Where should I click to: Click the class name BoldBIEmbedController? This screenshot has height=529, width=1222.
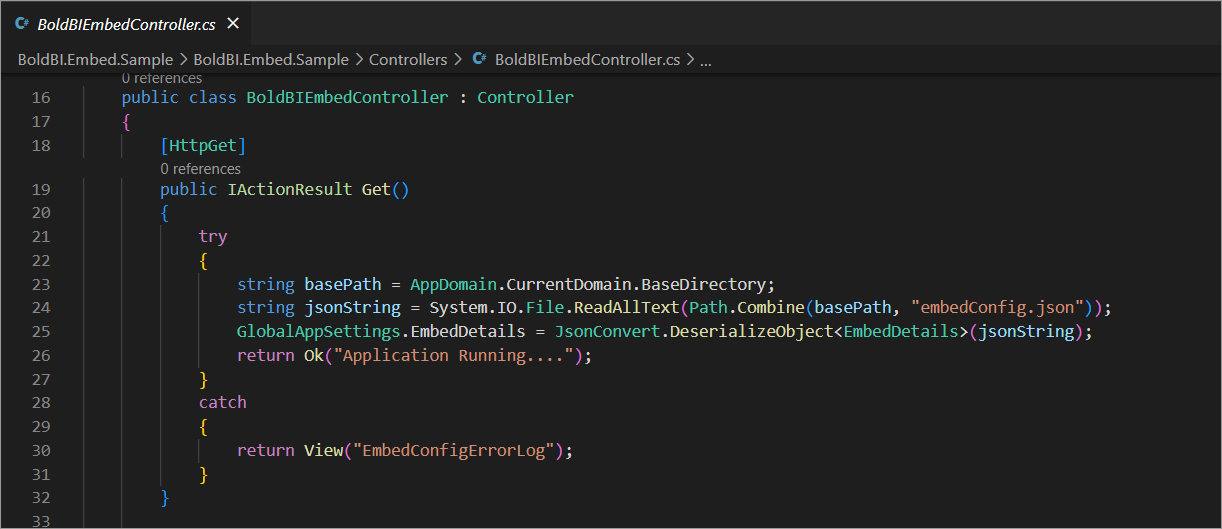pyautogui.click(x=347, y=98)
